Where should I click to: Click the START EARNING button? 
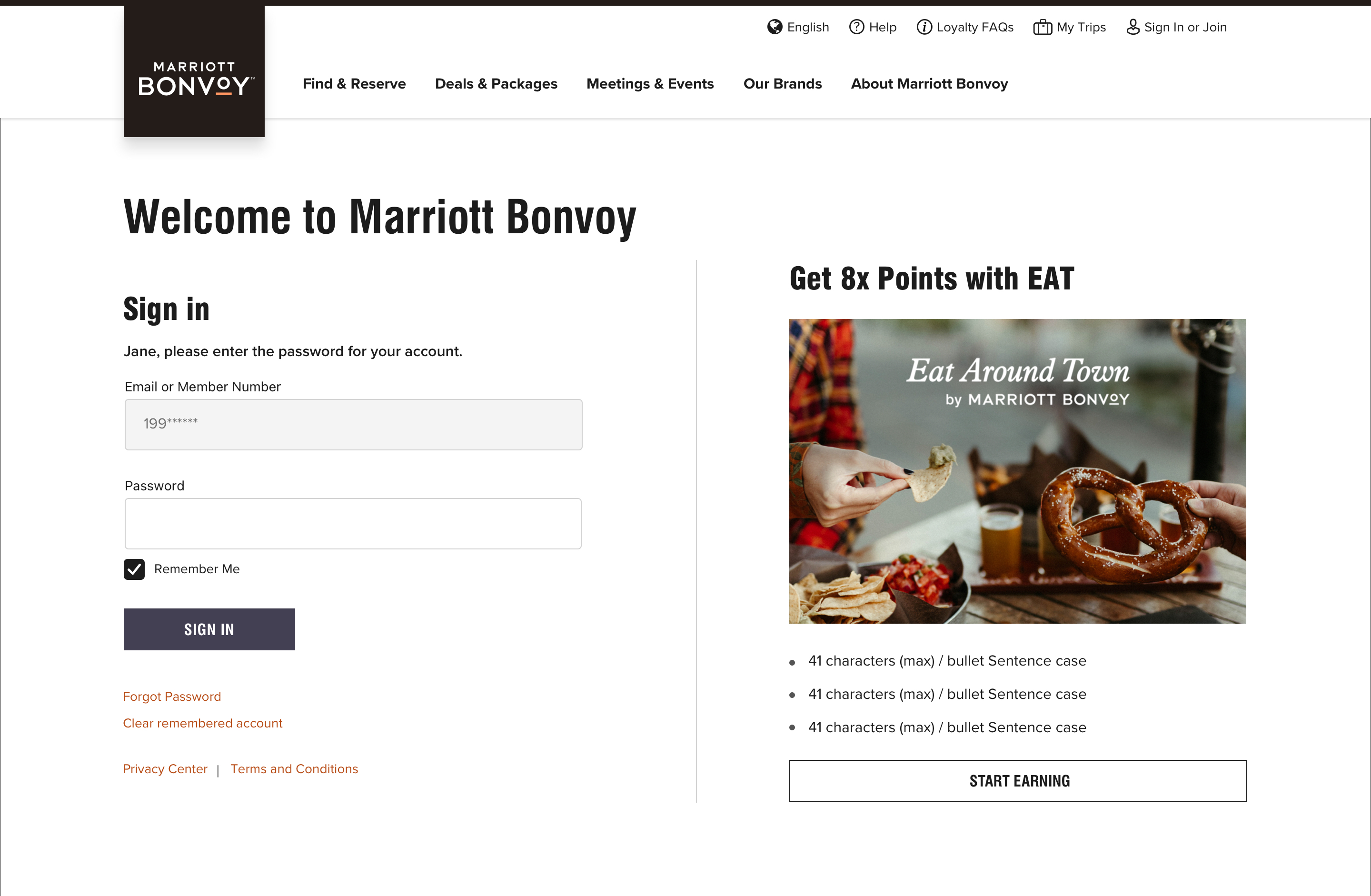[1018, 781]
